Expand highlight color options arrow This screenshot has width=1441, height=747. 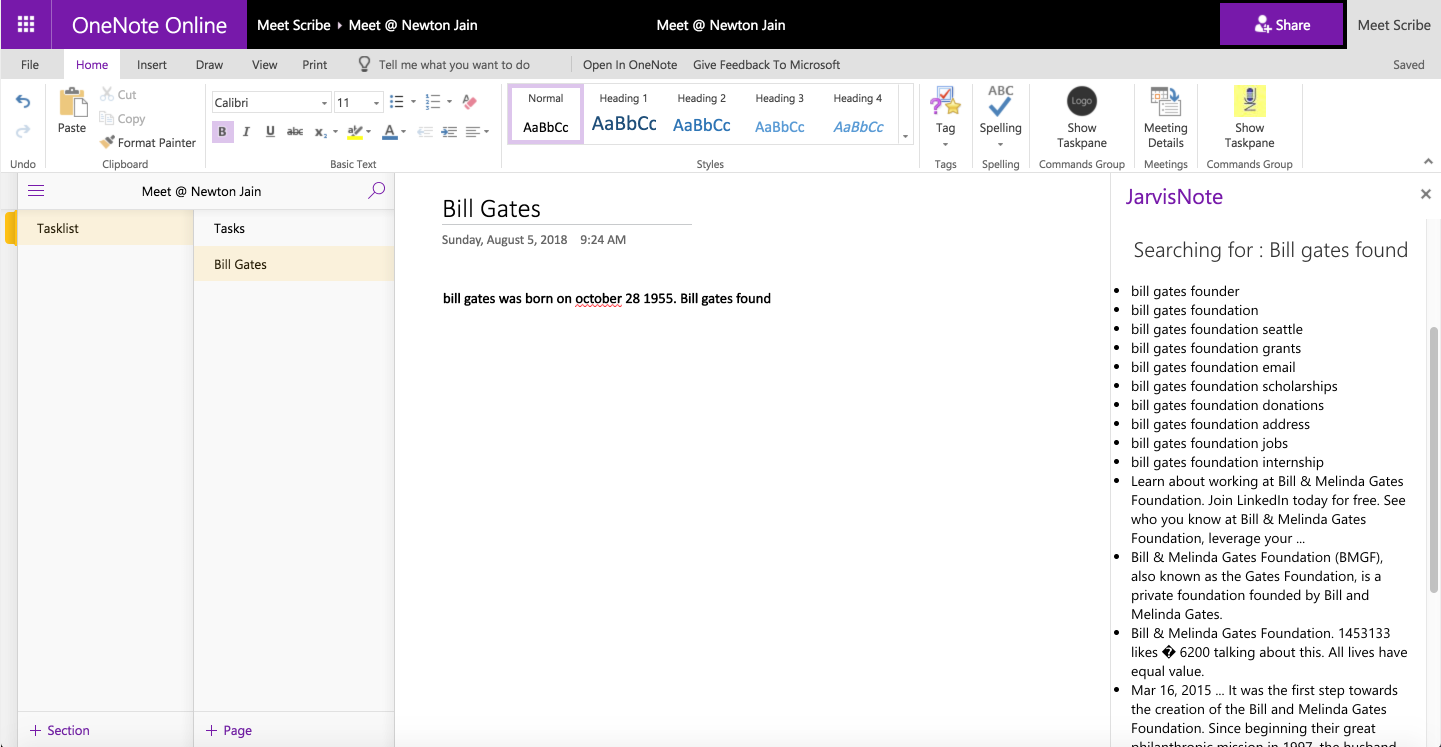[x=368, y=131]
